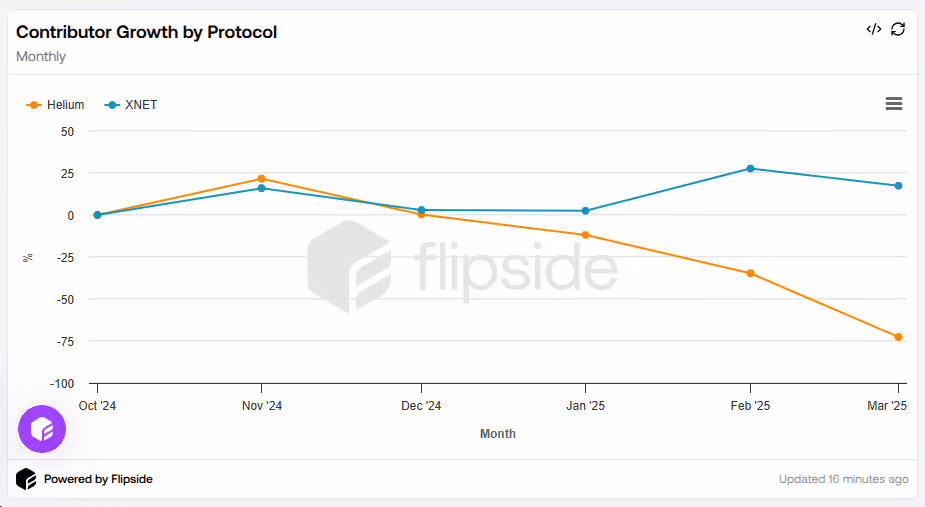Click the Dec '24 axis label

(421, 406)
